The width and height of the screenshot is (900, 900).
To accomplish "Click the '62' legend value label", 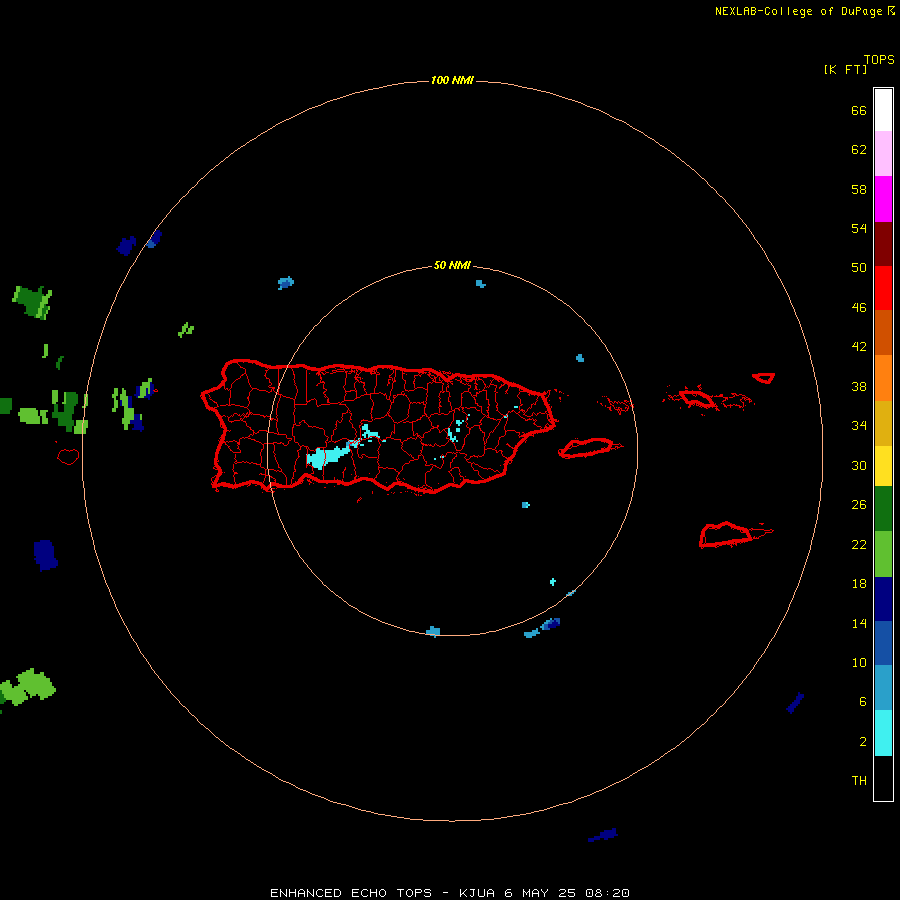I will coord(859,150).
